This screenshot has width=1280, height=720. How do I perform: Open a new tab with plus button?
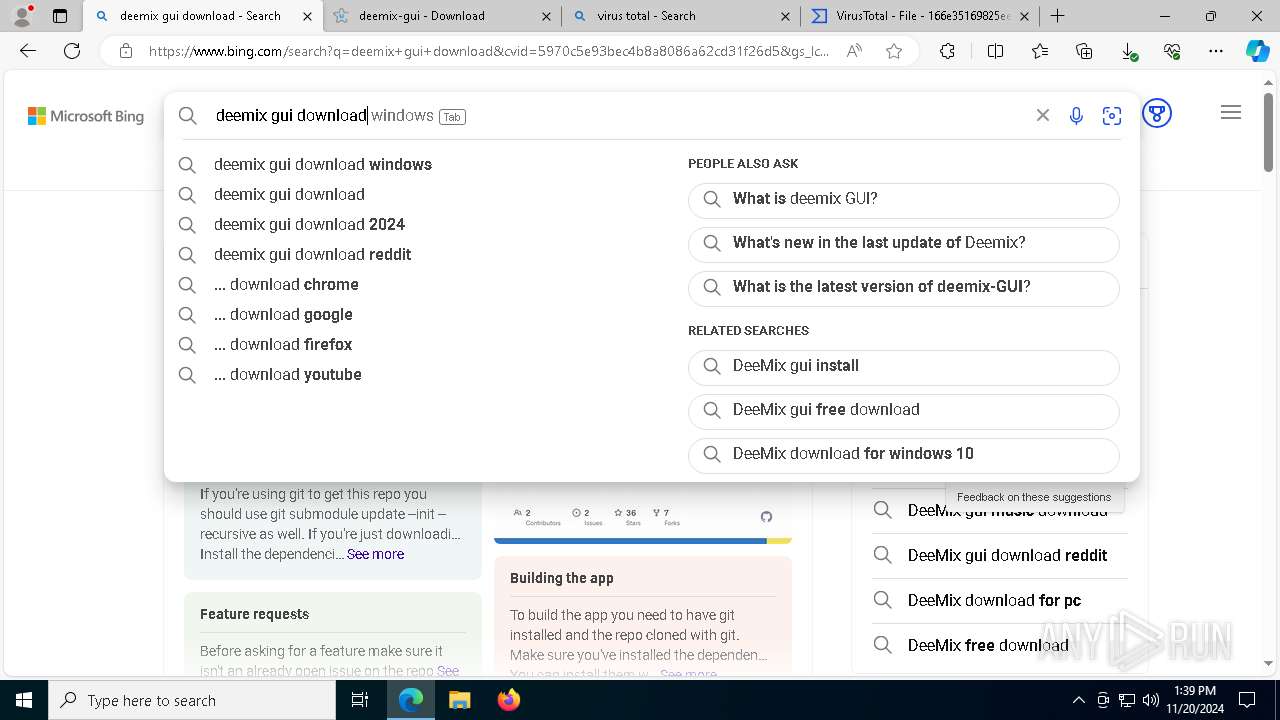click(x=1057, y=16)
